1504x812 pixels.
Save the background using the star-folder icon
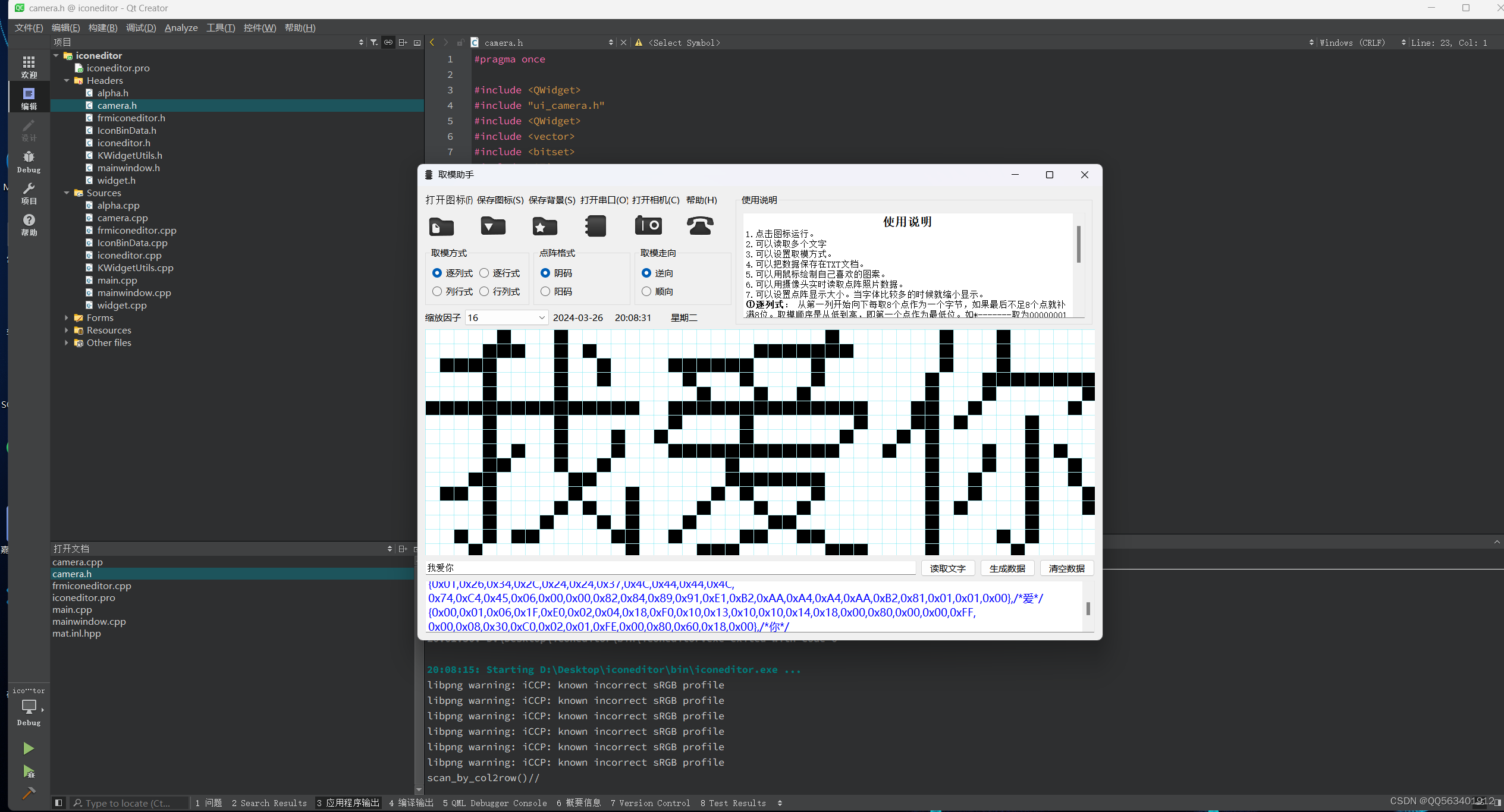pyautogui.click(x=544, y=226)
